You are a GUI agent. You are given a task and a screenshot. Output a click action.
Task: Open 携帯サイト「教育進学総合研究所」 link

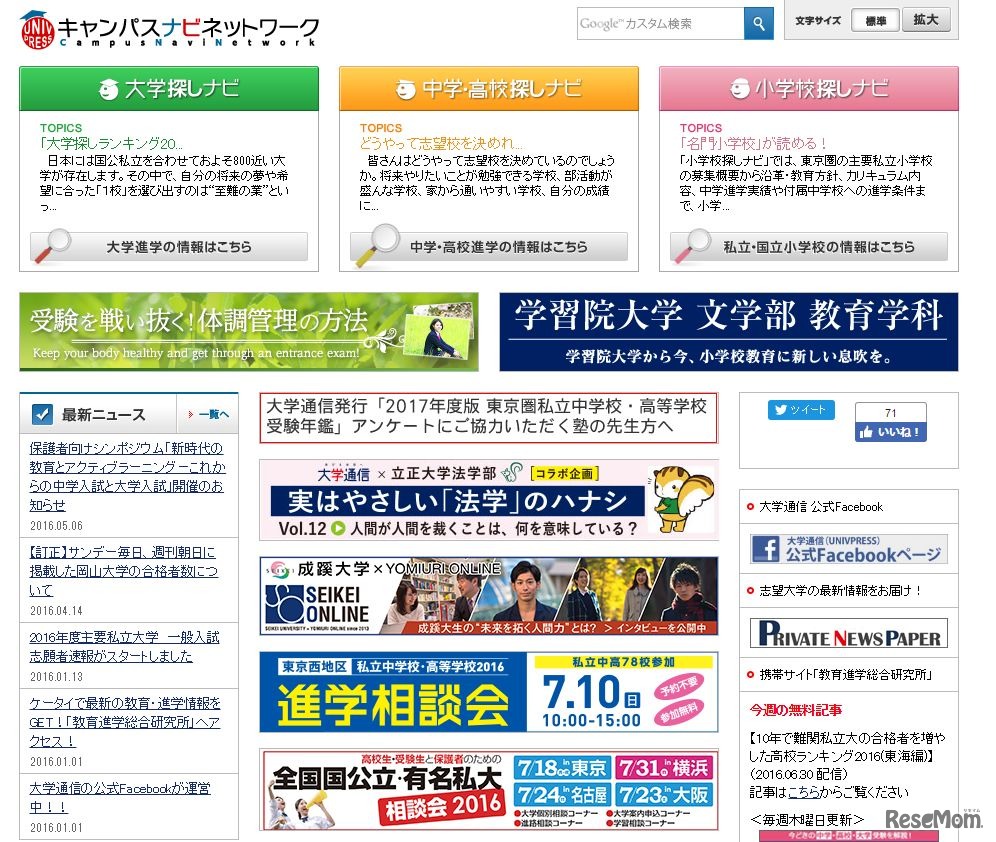tap(845, 674)
